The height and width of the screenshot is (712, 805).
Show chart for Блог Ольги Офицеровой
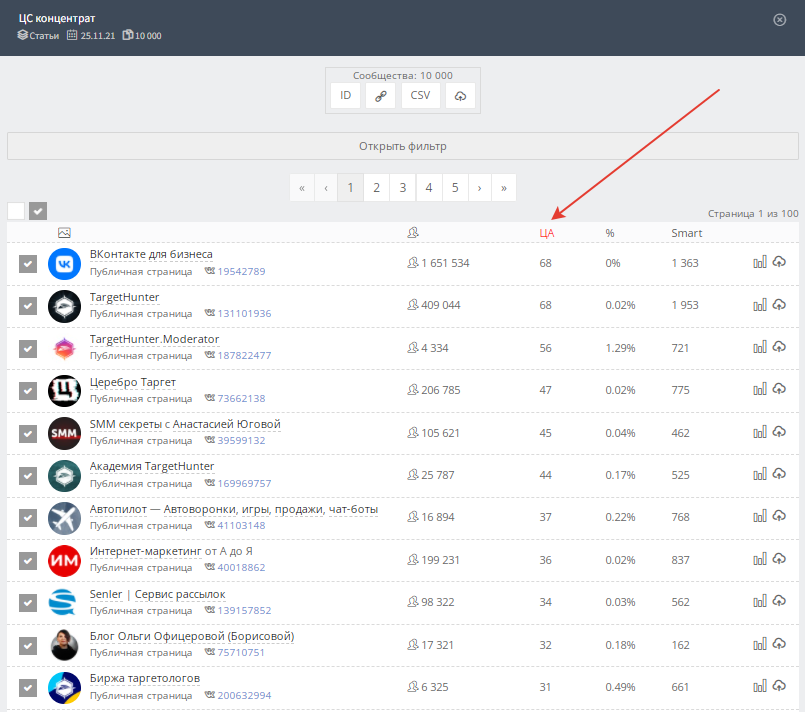(760, 645)
